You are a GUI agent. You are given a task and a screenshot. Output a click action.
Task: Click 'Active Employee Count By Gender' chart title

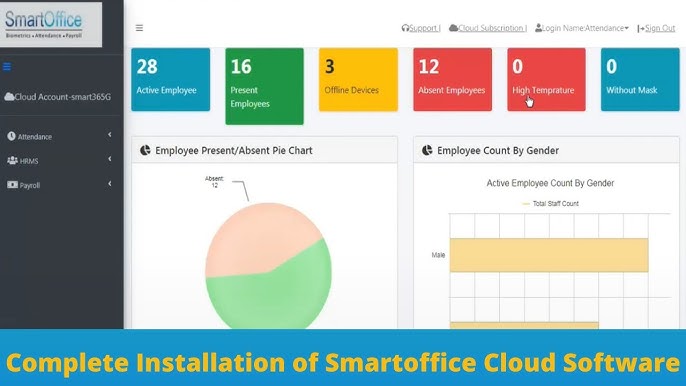click(550, 183)
